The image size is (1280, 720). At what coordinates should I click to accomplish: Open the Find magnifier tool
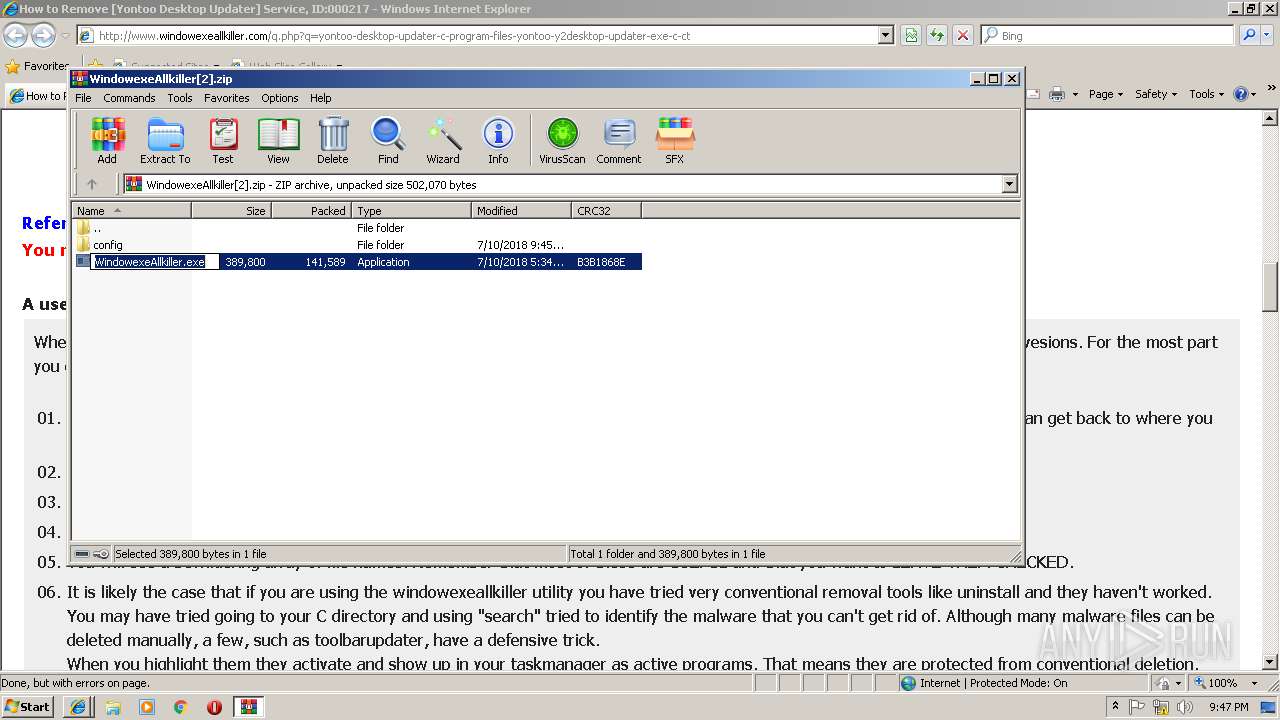(388, 140)
